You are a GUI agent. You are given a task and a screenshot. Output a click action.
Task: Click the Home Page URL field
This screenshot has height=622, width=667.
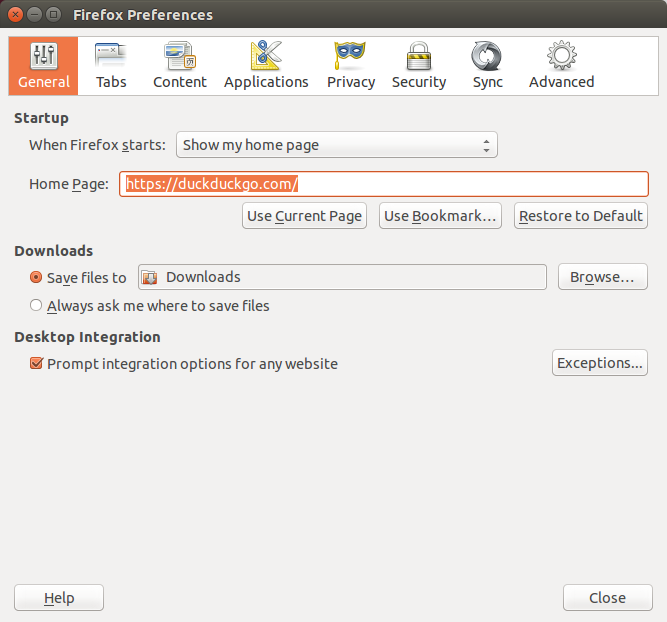tap(384, 184)
